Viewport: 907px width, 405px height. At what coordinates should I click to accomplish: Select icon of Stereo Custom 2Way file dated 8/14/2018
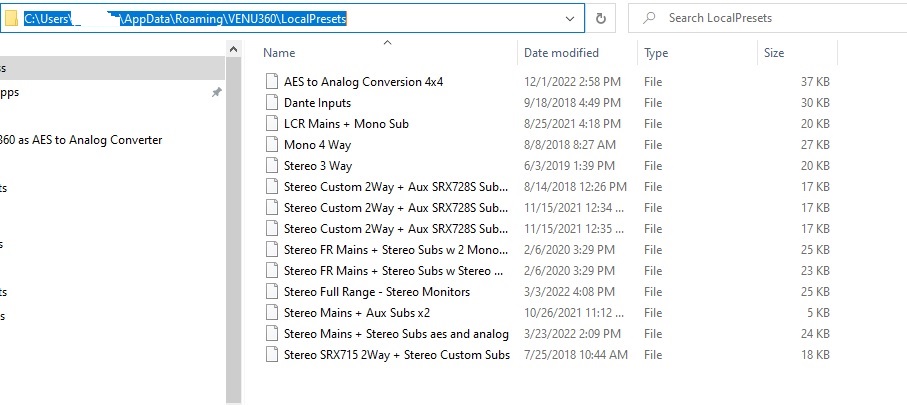tap(272, 186)
